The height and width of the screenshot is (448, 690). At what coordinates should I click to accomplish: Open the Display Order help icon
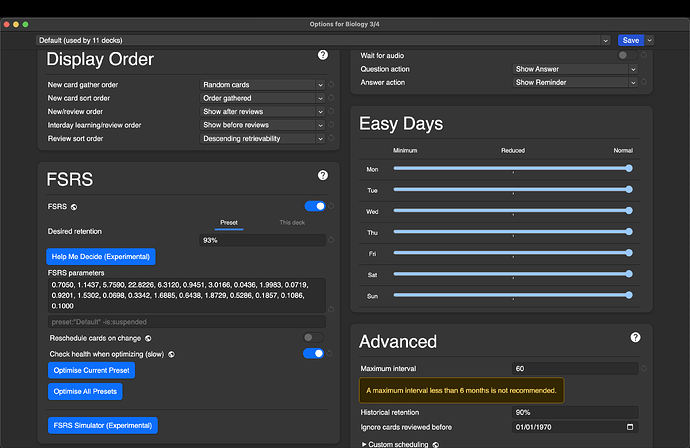point(323,56)
